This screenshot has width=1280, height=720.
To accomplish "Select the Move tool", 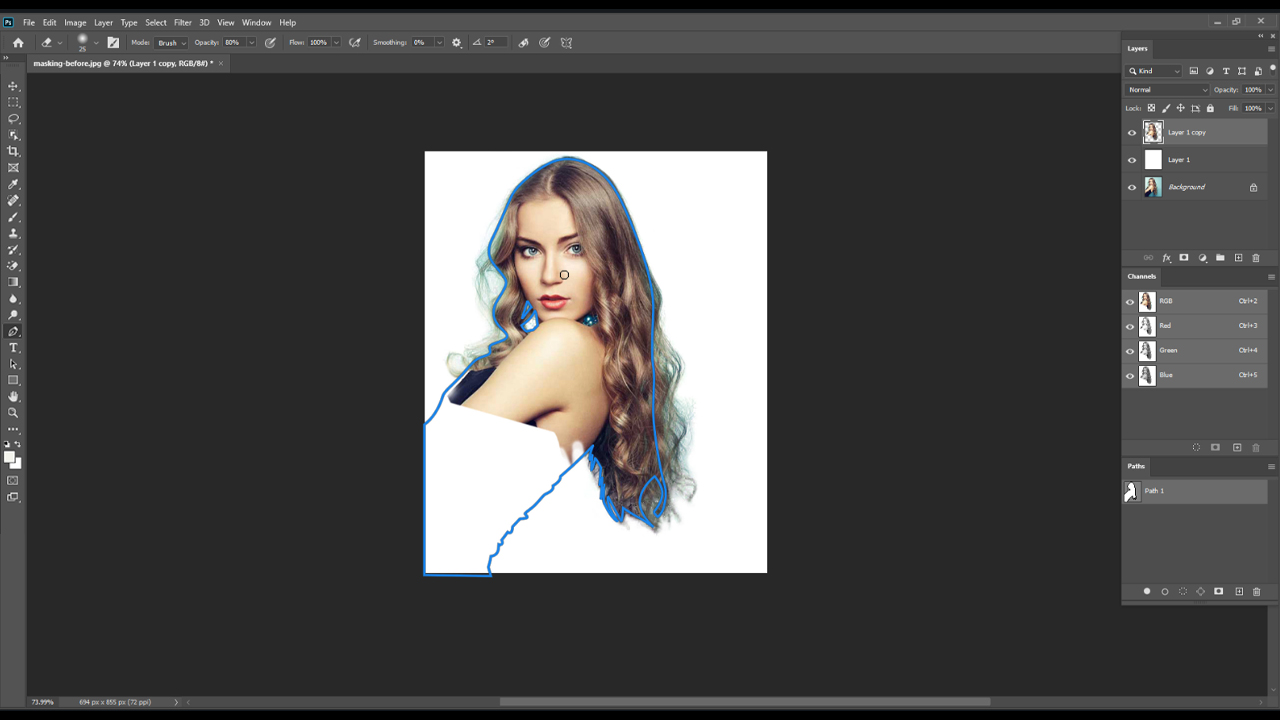I will coord(14,86).
